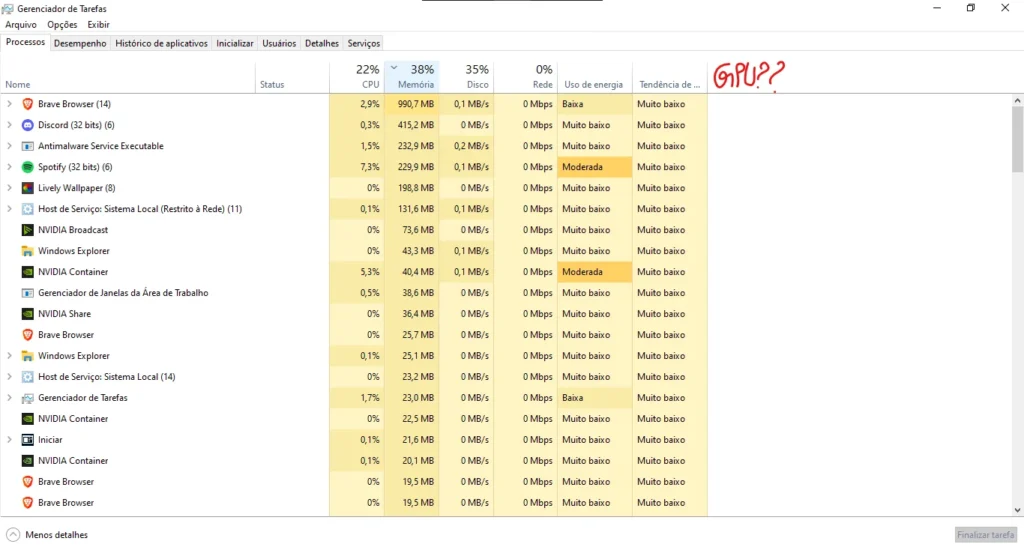Click the NVIDIA Container 22,5 MB icon
This screenshot has height=553, width=1024.
(x=27, y=419)
